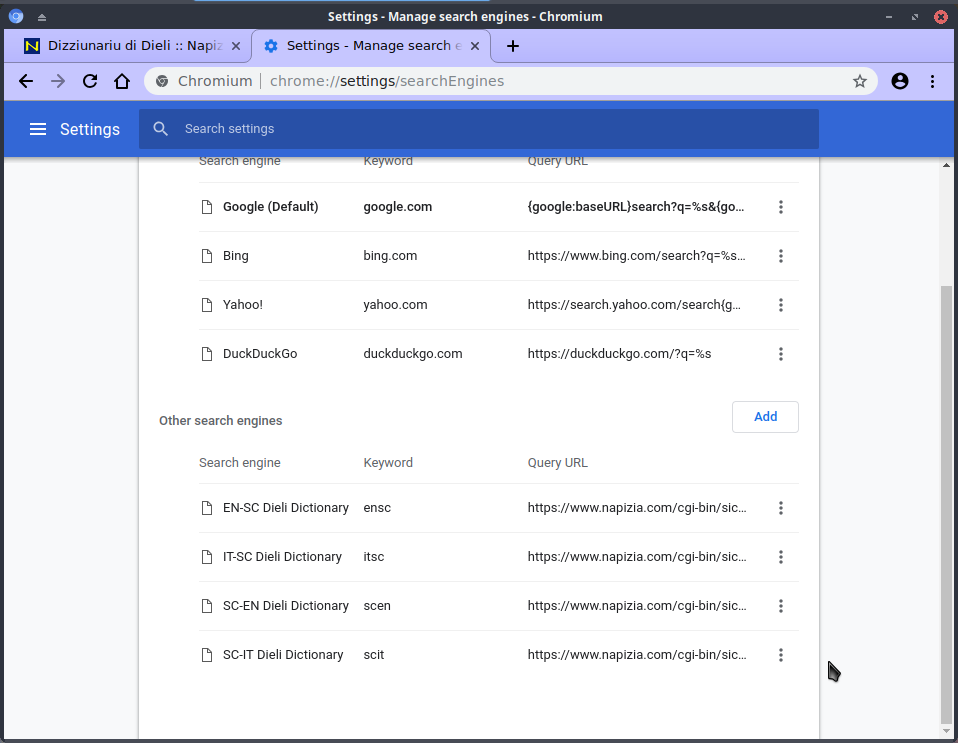
Task: Go back with the browser back arrow
Action: click(x=26, y=81)
